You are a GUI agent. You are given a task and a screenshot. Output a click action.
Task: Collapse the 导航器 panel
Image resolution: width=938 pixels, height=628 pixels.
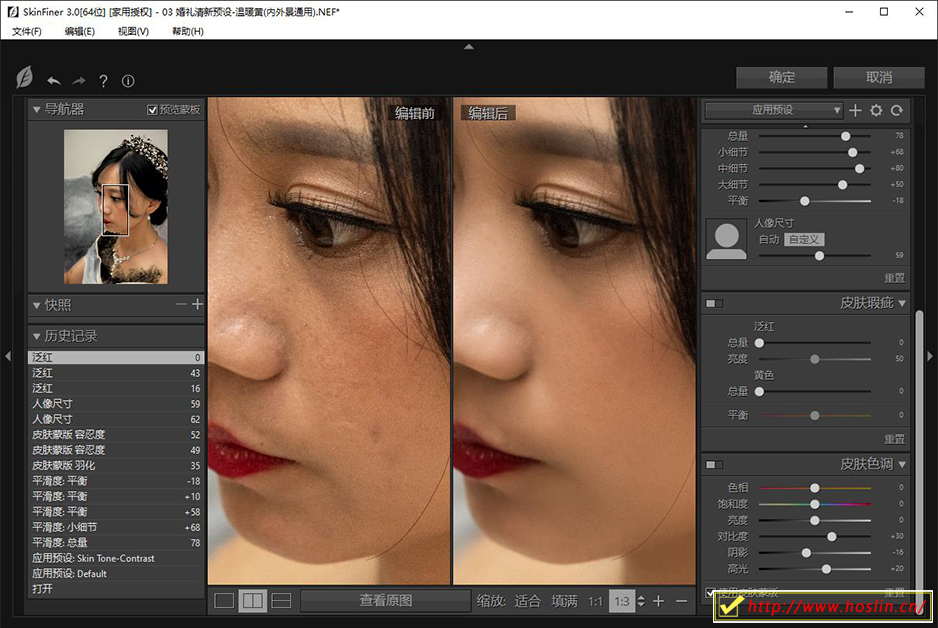37,109
